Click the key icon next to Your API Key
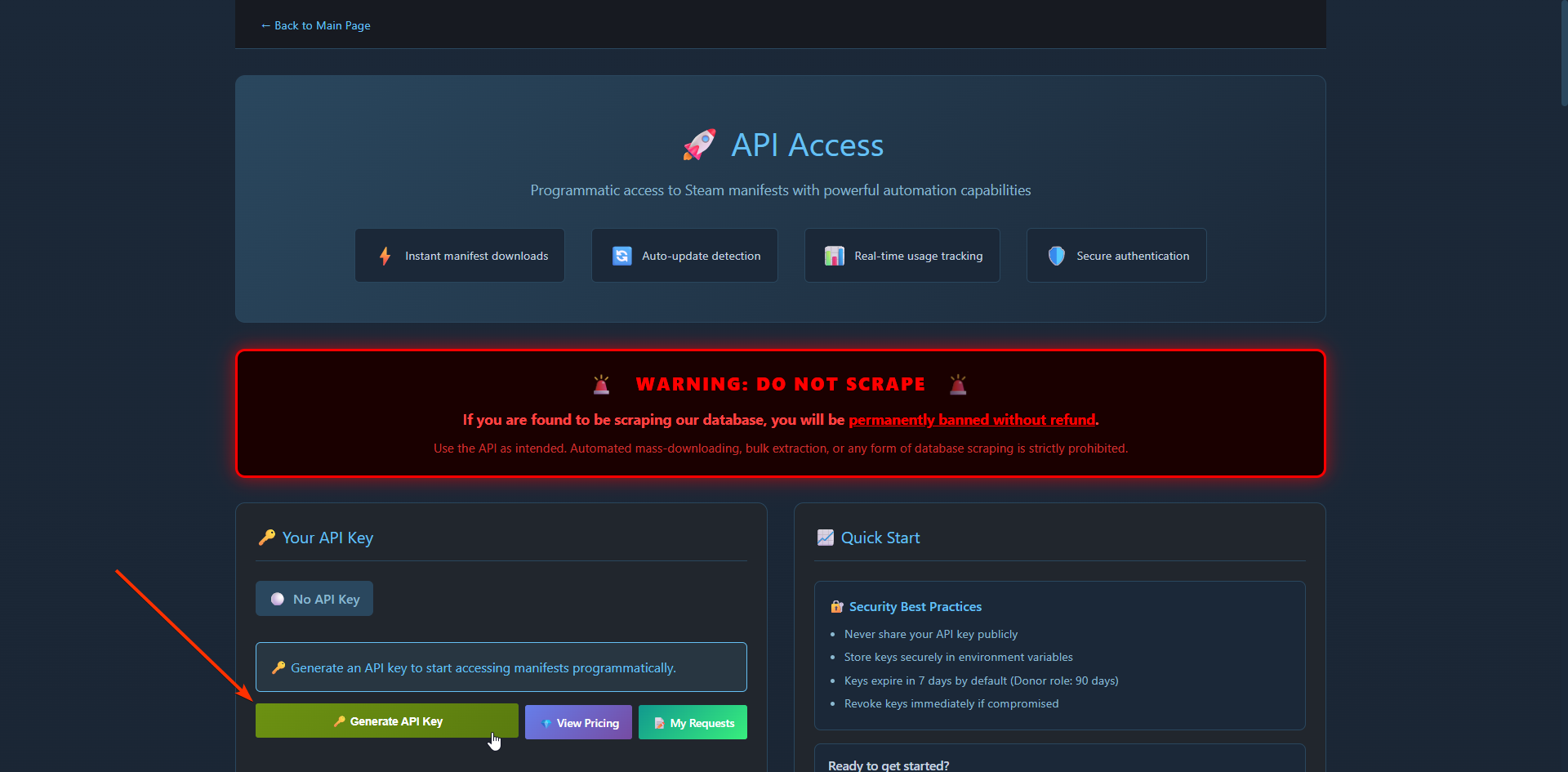Viewport: 1568px width, 772px height. 266,538
